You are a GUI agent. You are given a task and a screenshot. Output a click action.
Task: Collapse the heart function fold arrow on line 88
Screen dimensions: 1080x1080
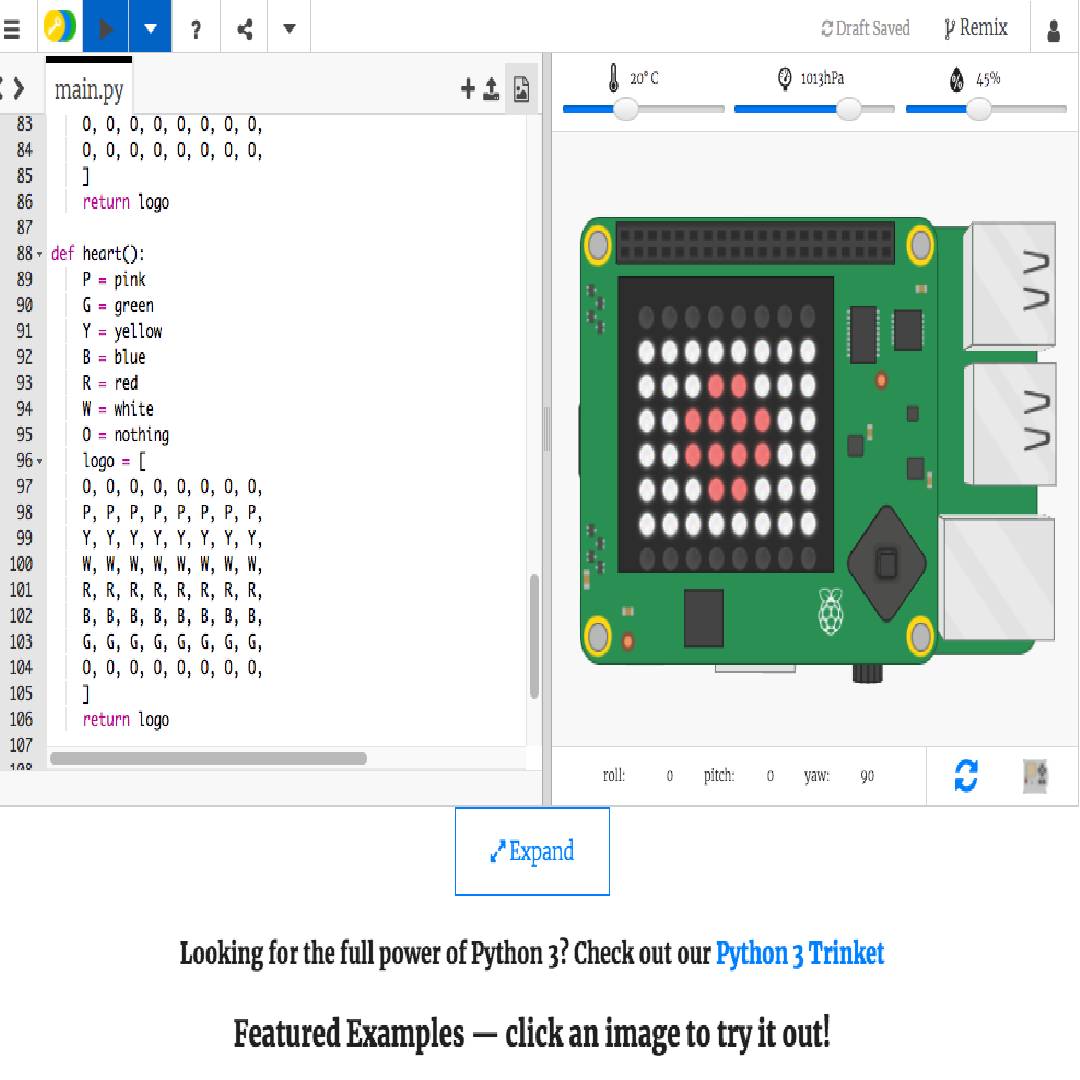(x=40, y=254)
